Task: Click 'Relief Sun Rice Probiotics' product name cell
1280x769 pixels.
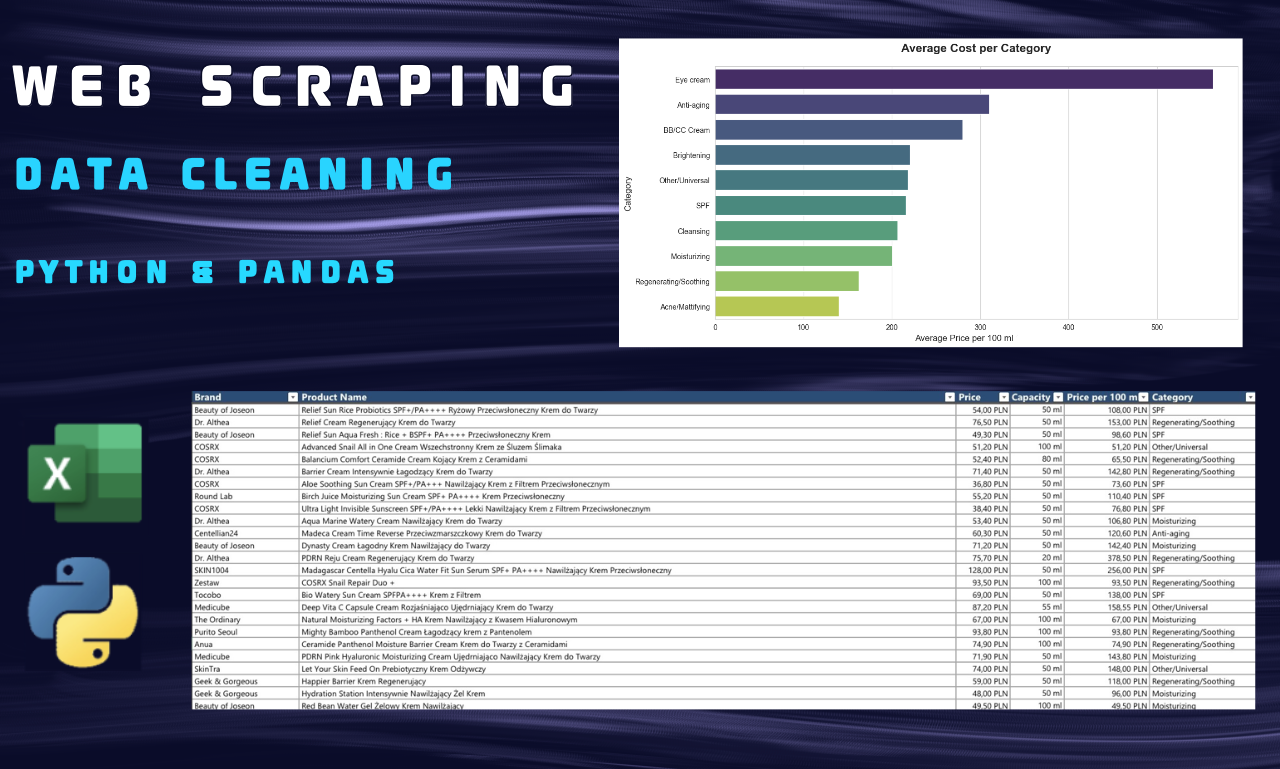Action: coord(627,410)
